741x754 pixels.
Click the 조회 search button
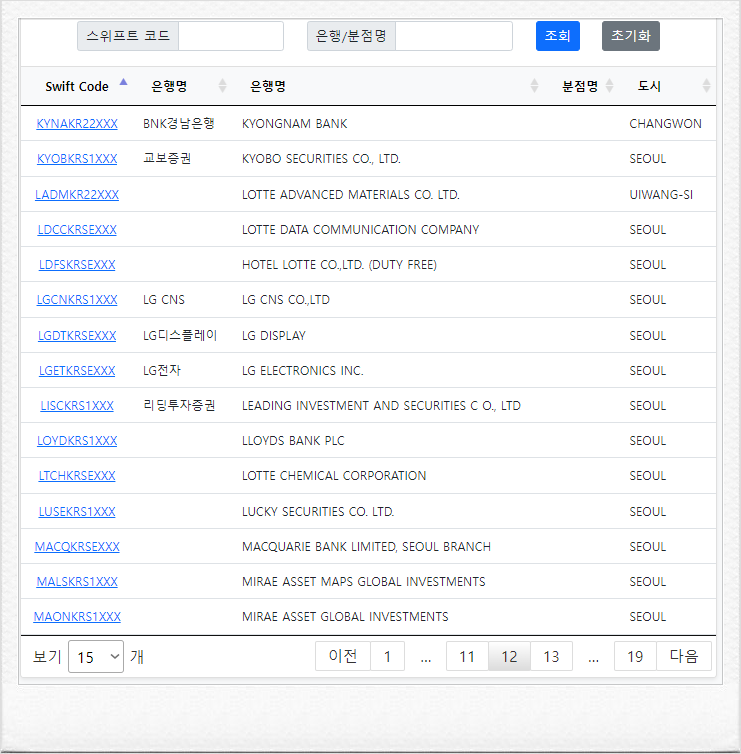click(x=558, y=36)
